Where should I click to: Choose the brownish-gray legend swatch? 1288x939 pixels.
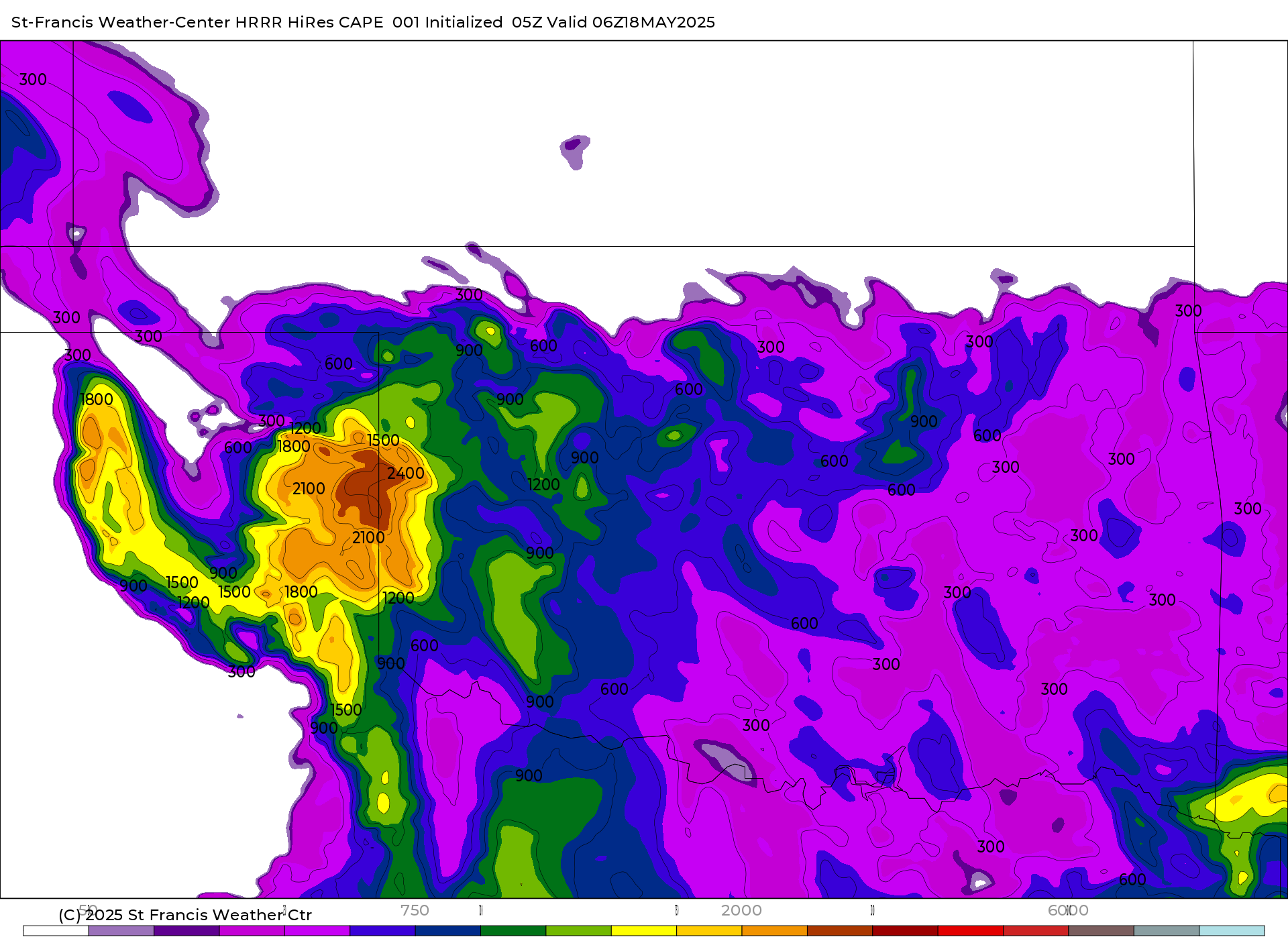coord(1101,931)
